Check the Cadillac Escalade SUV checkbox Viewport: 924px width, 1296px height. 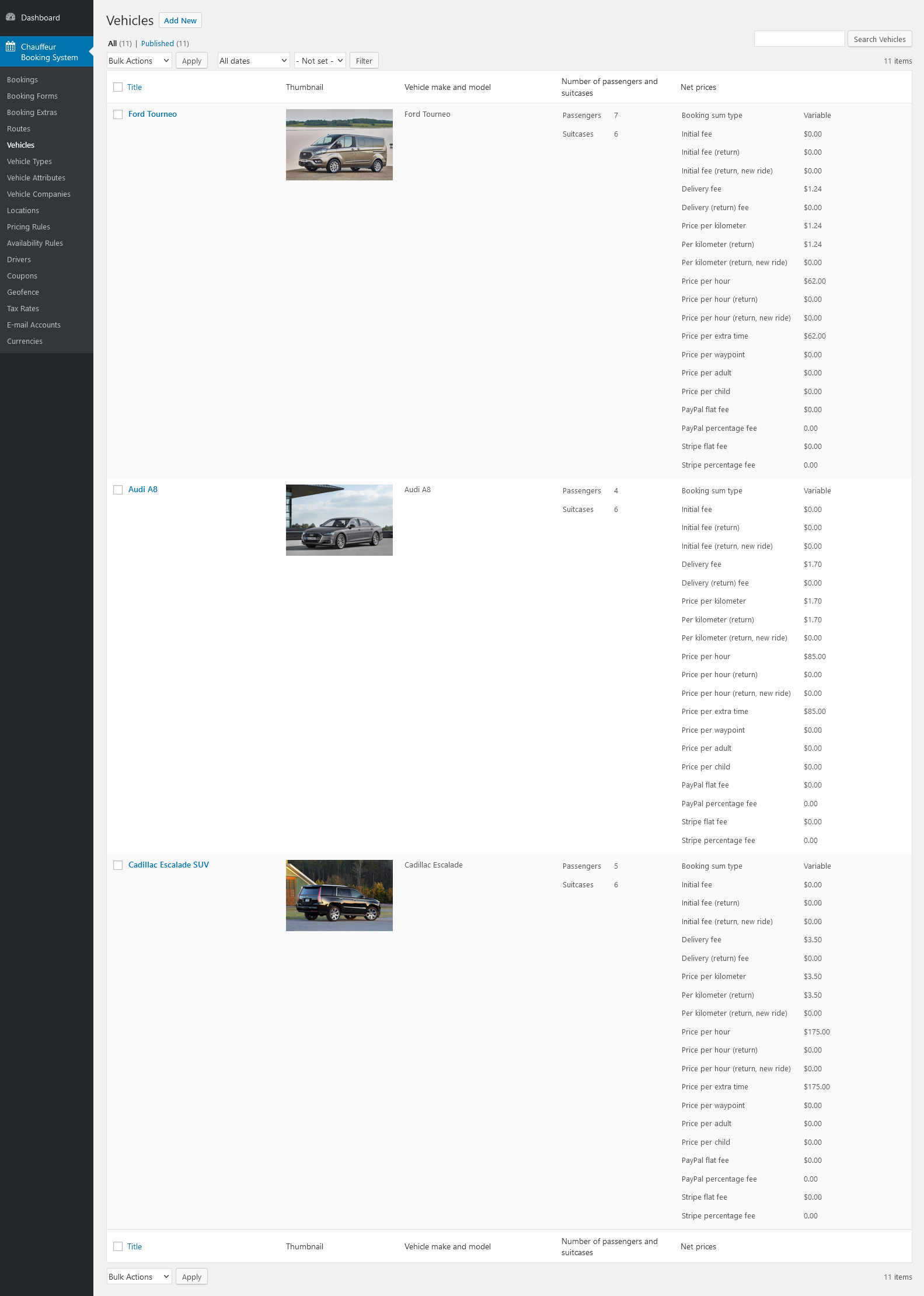118,865
